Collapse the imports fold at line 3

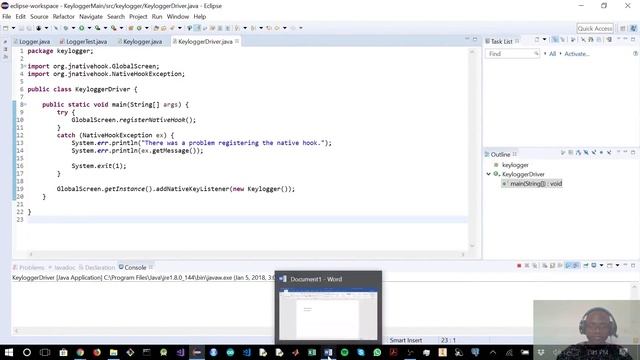click(24, 66)
